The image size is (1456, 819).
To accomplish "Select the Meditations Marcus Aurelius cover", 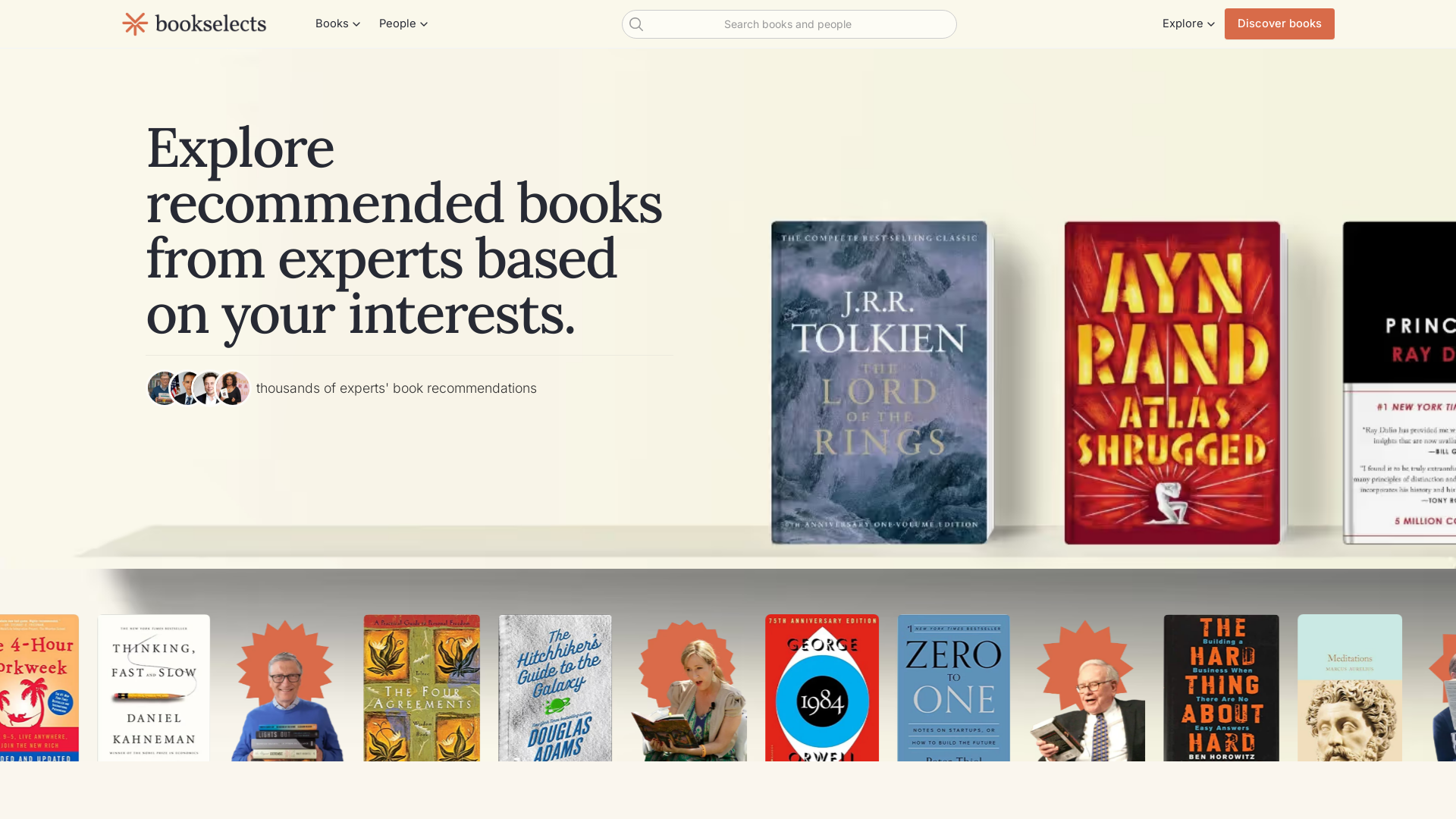I will pyautogui.click(x=1350, y=688).
